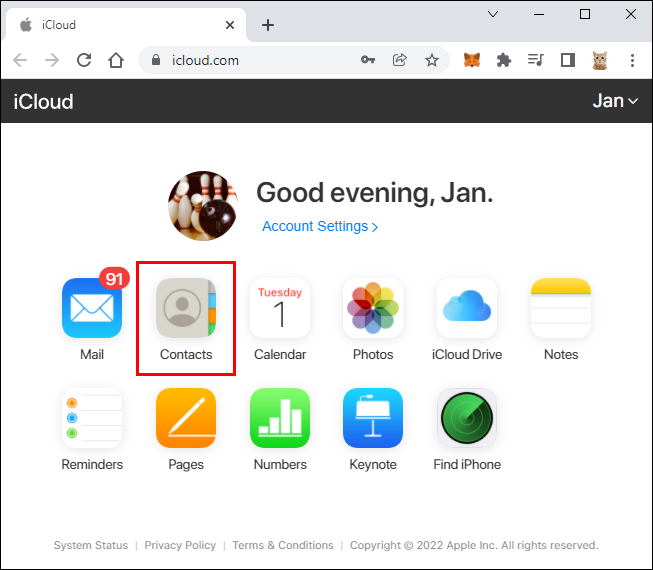This screenshot has width=653, height=570.
Task: Click the saved passwords key icon
Action: coord(368,60)
